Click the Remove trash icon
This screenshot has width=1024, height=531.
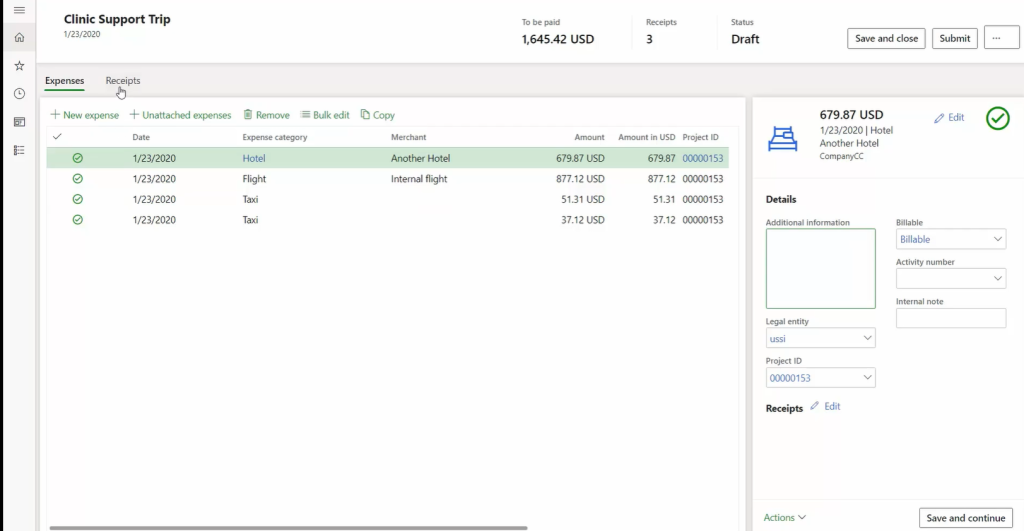(248, 115)
